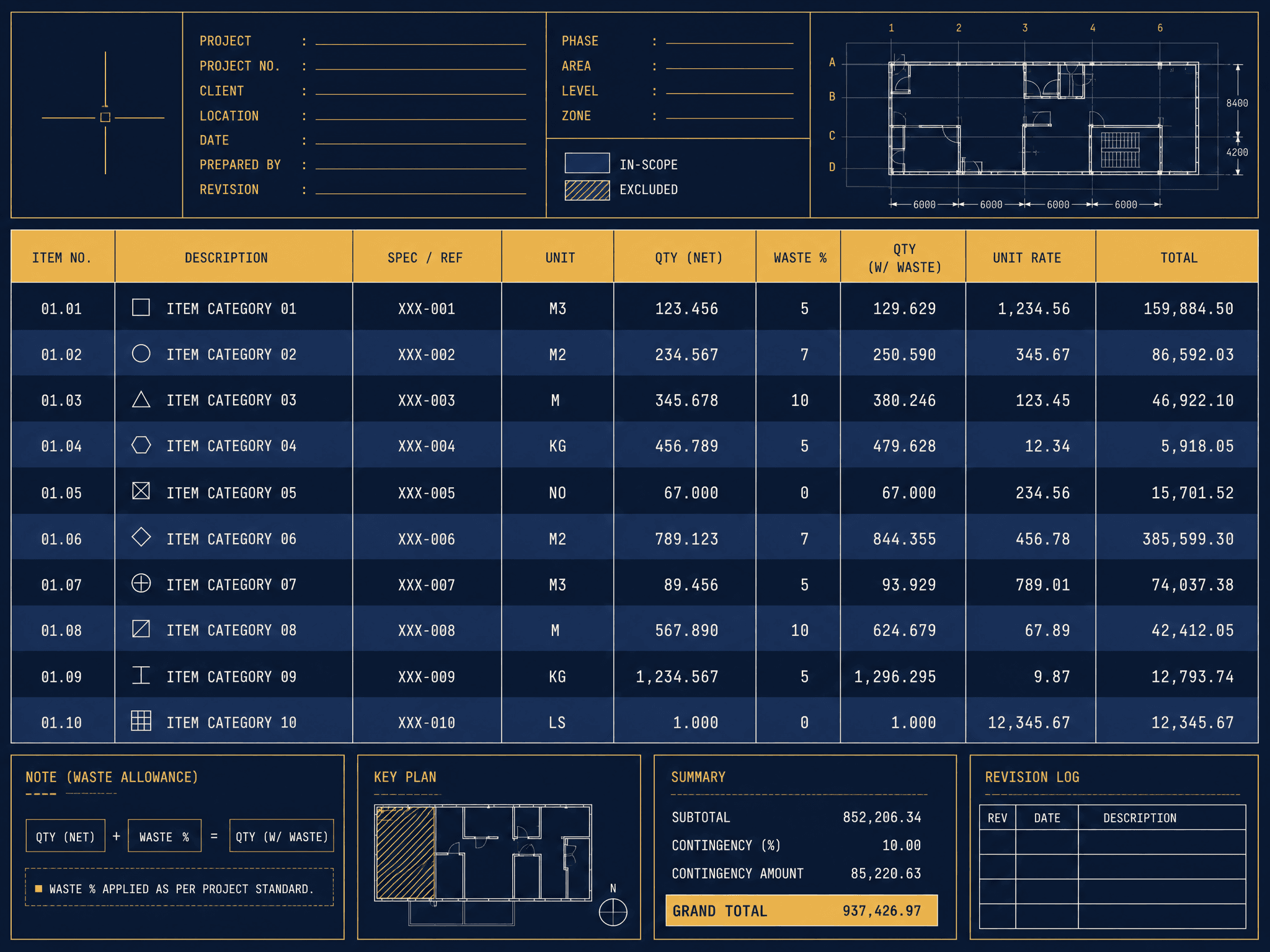
Task: Click spec reference XXX-003
Action: [427, 400]
